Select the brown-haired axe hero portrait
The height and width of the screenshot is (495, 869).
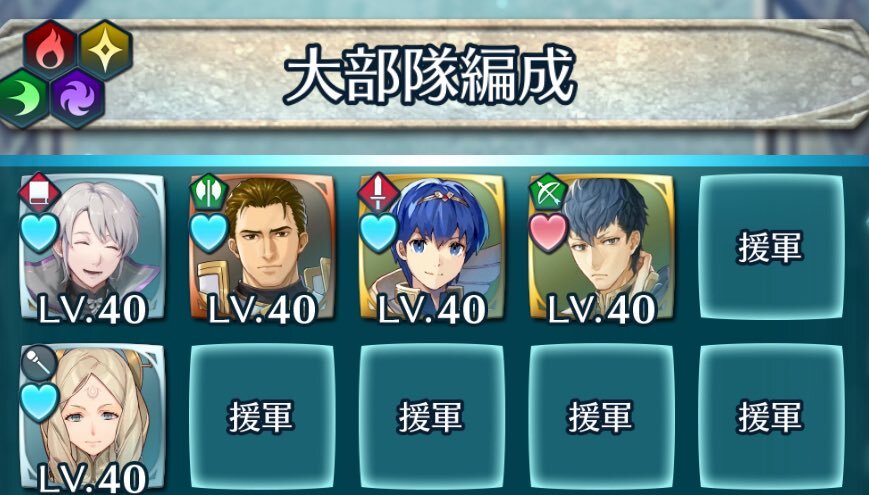(262, 247)
